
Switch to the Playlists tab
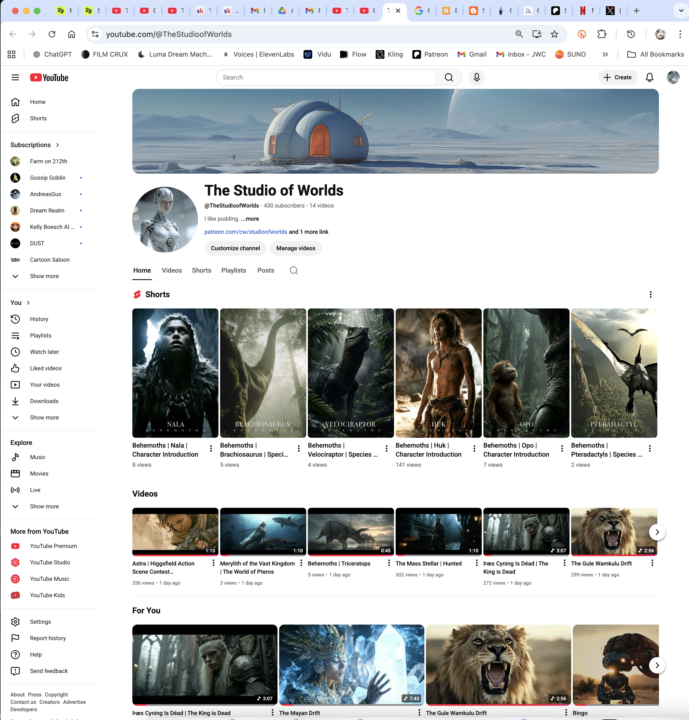point(233,270)
